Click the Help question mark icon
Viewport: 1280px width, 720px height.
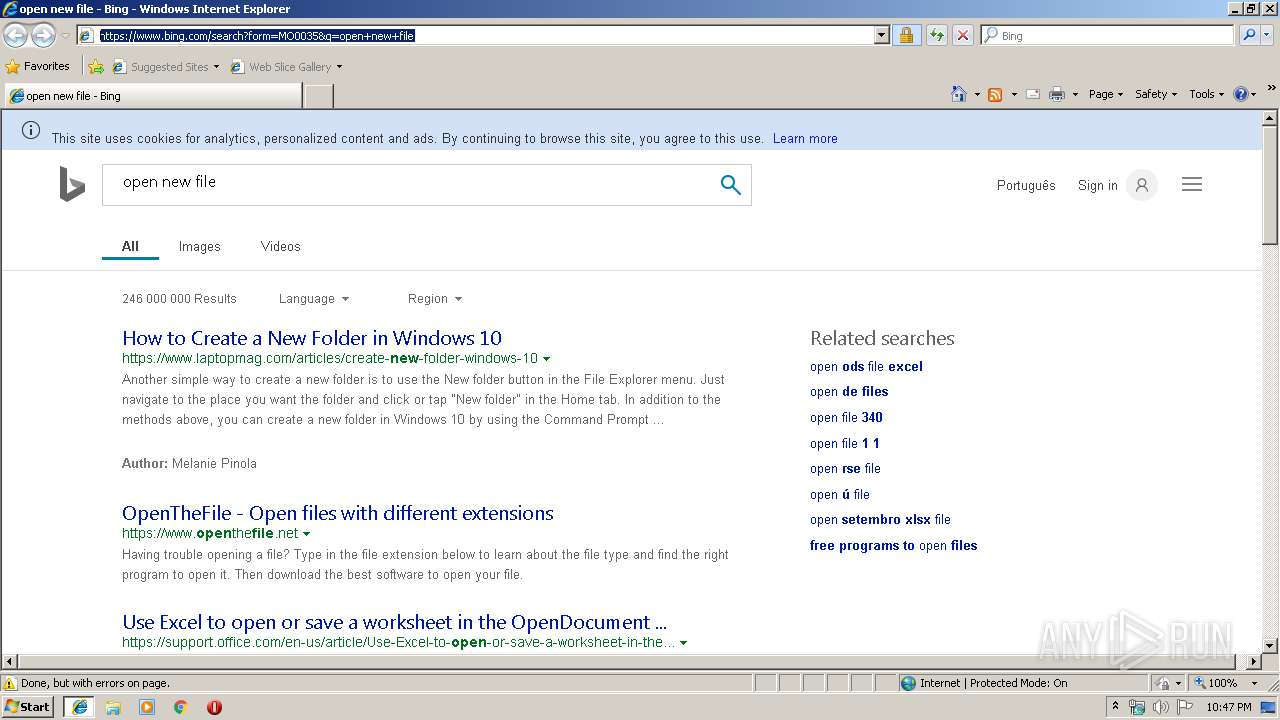click(x=1241, y=94)
